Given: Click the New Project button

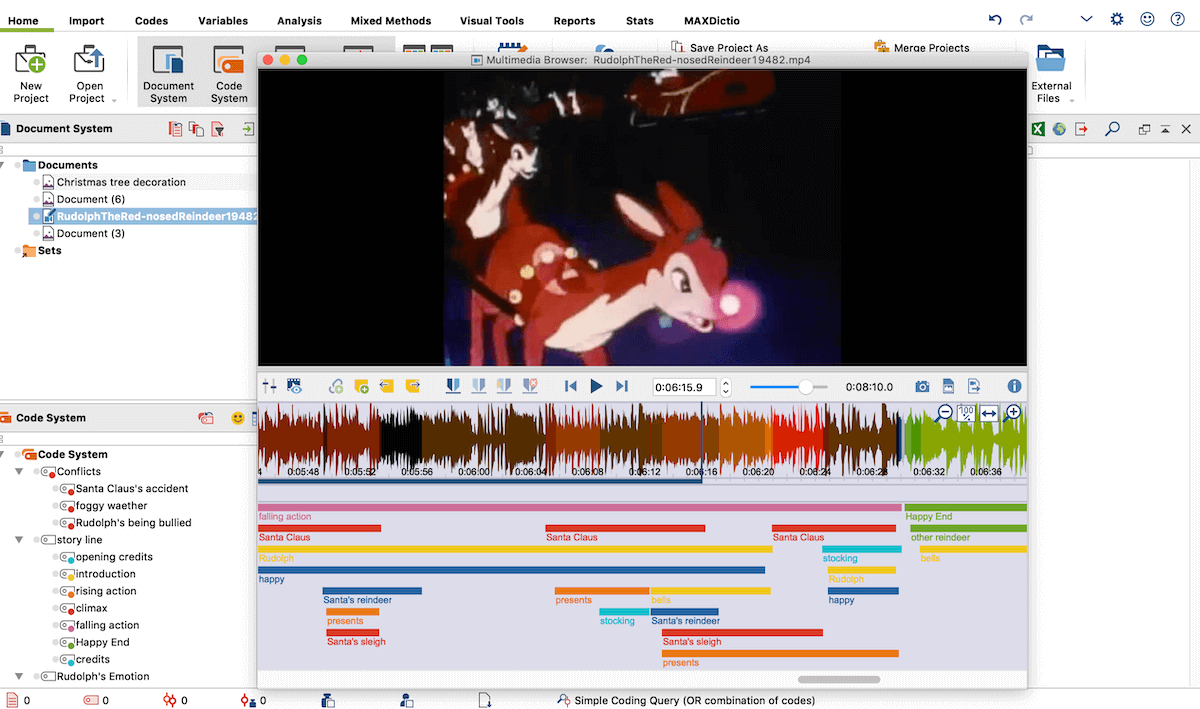Looking at the screenshot, I should (x=31, y=73).
